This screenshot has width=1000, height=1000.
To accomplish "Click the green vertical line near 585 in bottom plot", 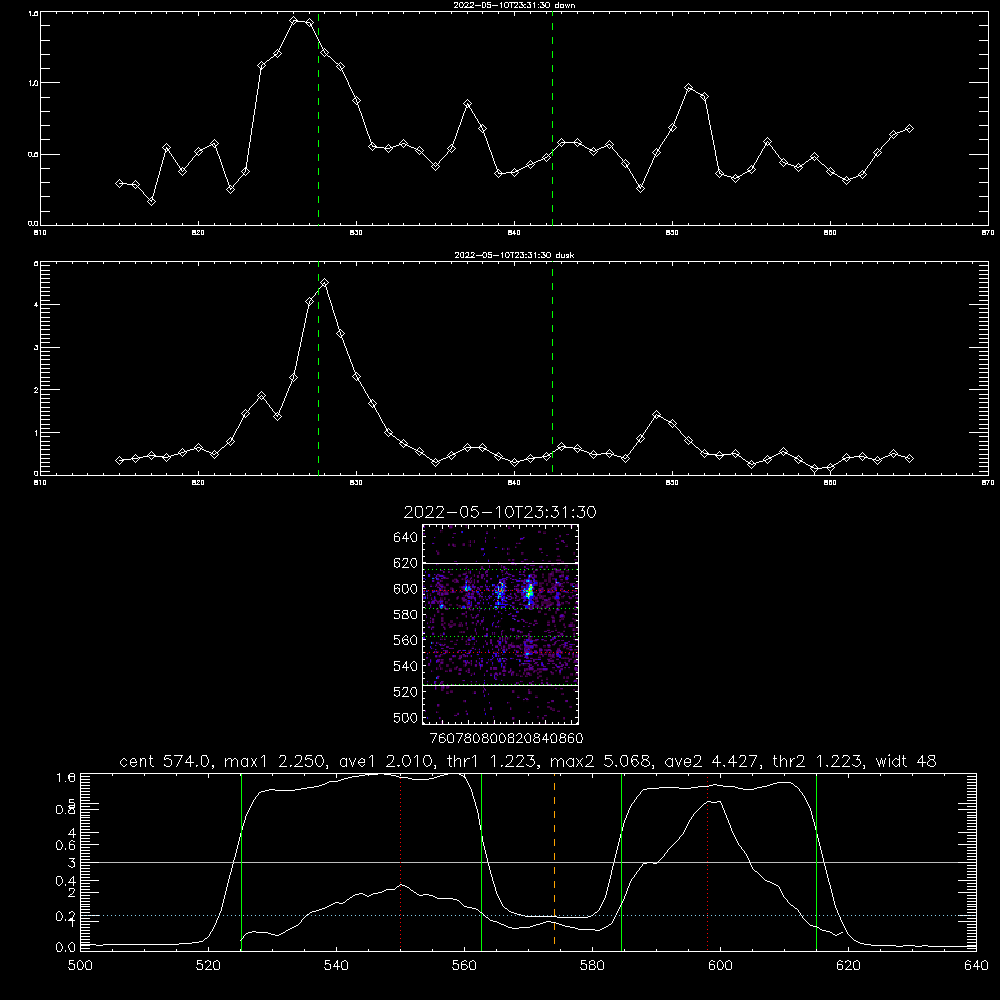I will pyautogui.click(x=621, y=861).
